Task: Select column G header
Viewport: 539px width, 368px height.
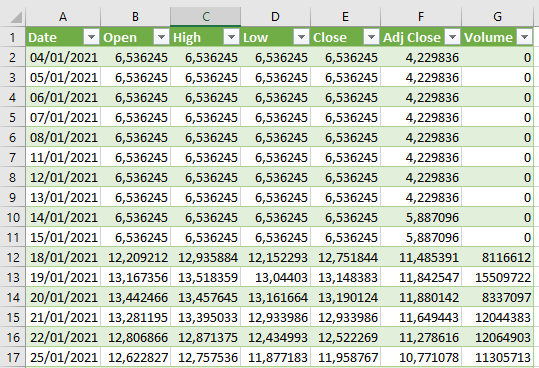Action: pyautogui.click(x=497, y=16)
